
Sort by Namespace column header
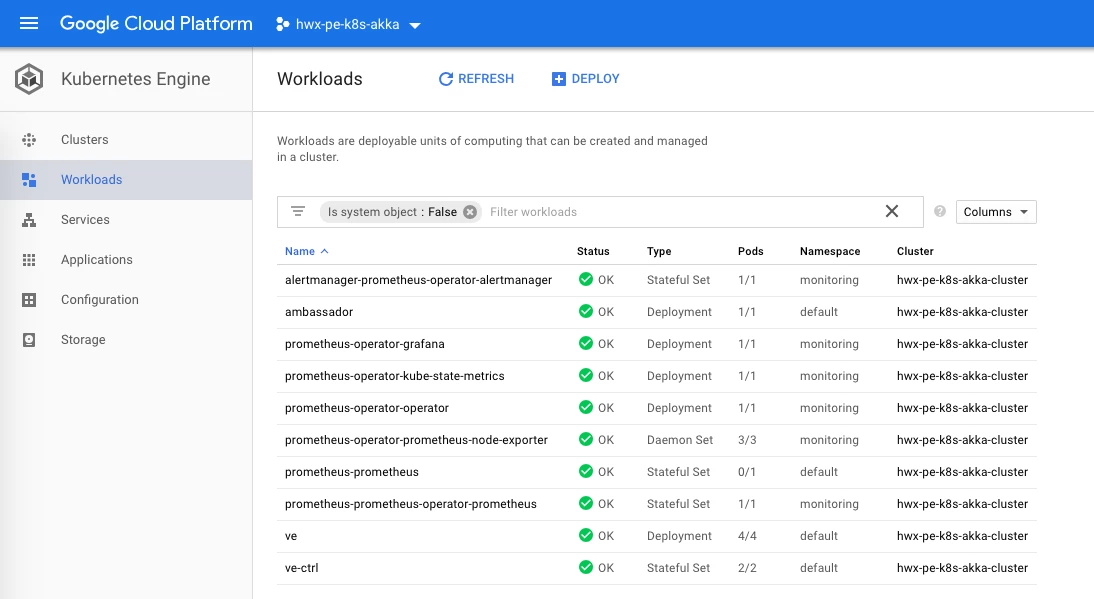(x=830, y=251)
